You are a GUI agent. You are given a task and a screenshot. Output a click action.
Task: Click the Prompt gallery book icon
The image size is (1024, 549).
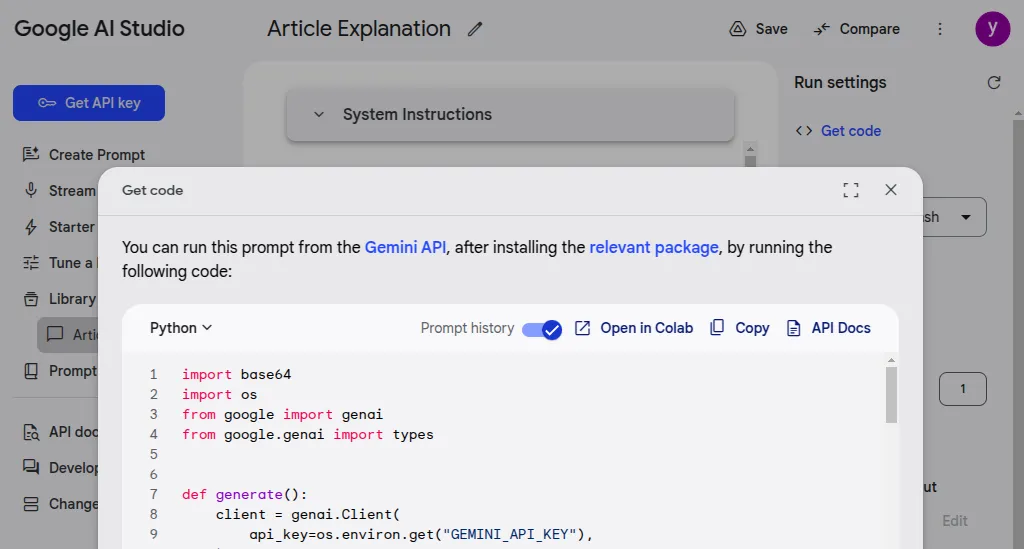[31, 371]
